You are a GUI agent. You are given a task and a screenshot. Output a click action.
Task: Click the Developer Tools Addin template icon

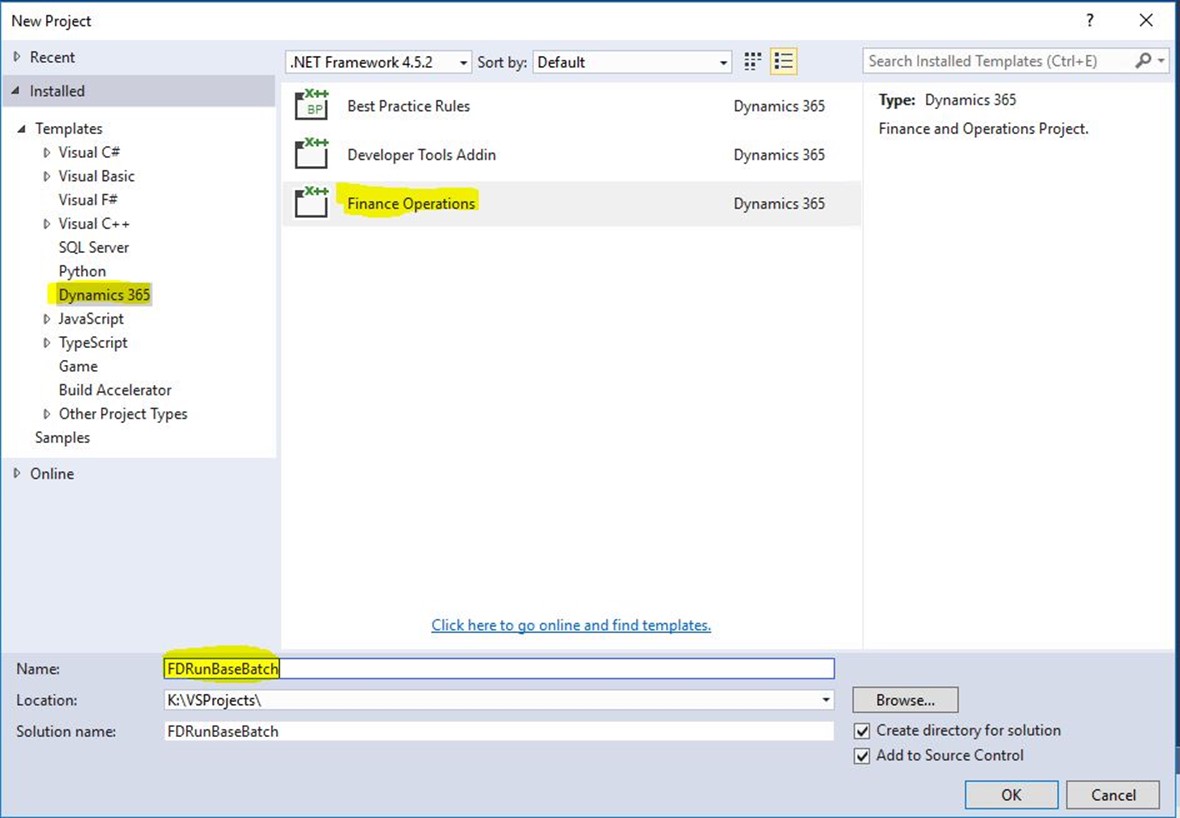click(311, 154)
